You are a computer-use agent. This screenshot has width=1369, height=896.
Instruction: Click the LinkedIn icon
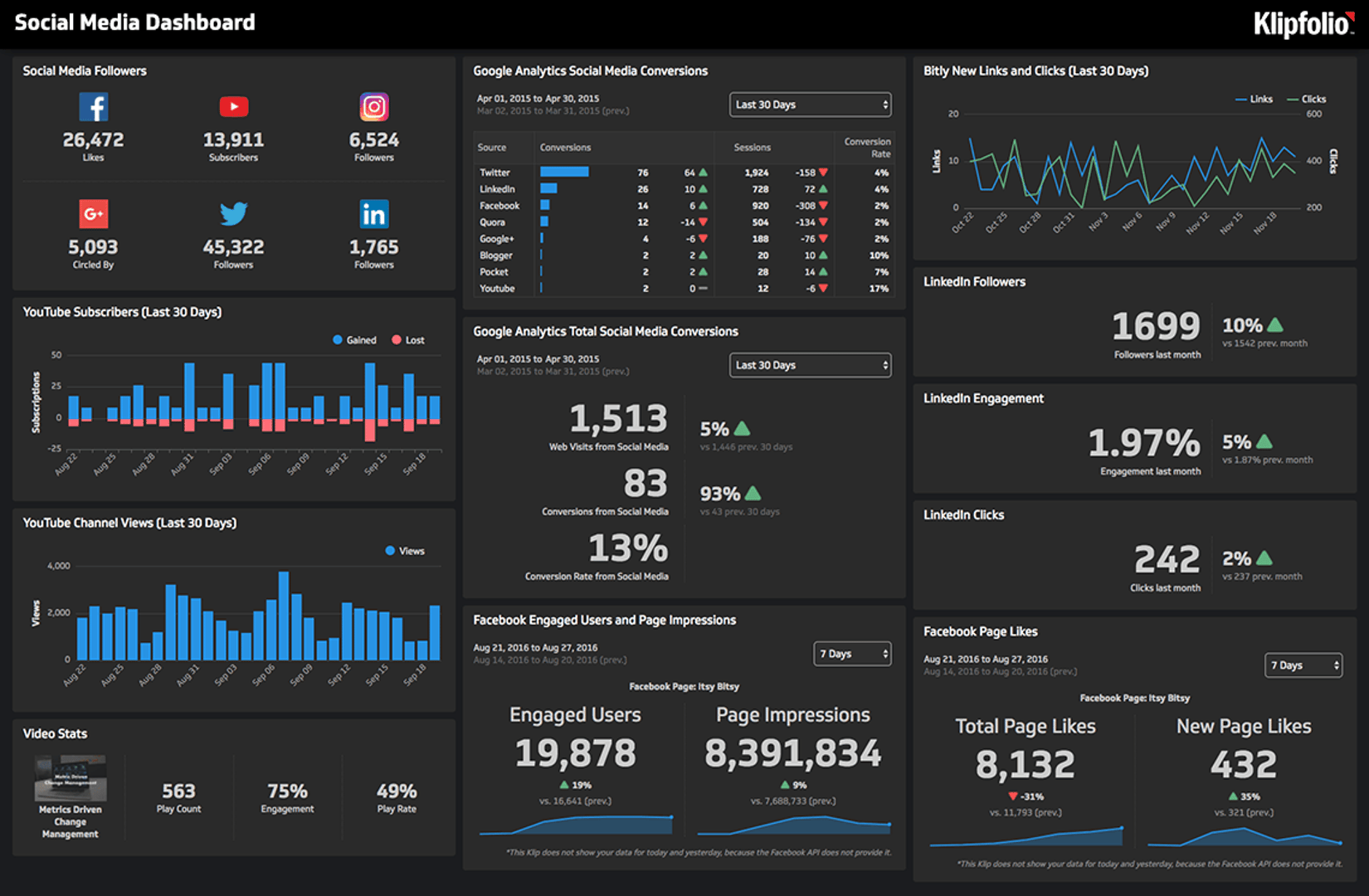pos(374,214)
